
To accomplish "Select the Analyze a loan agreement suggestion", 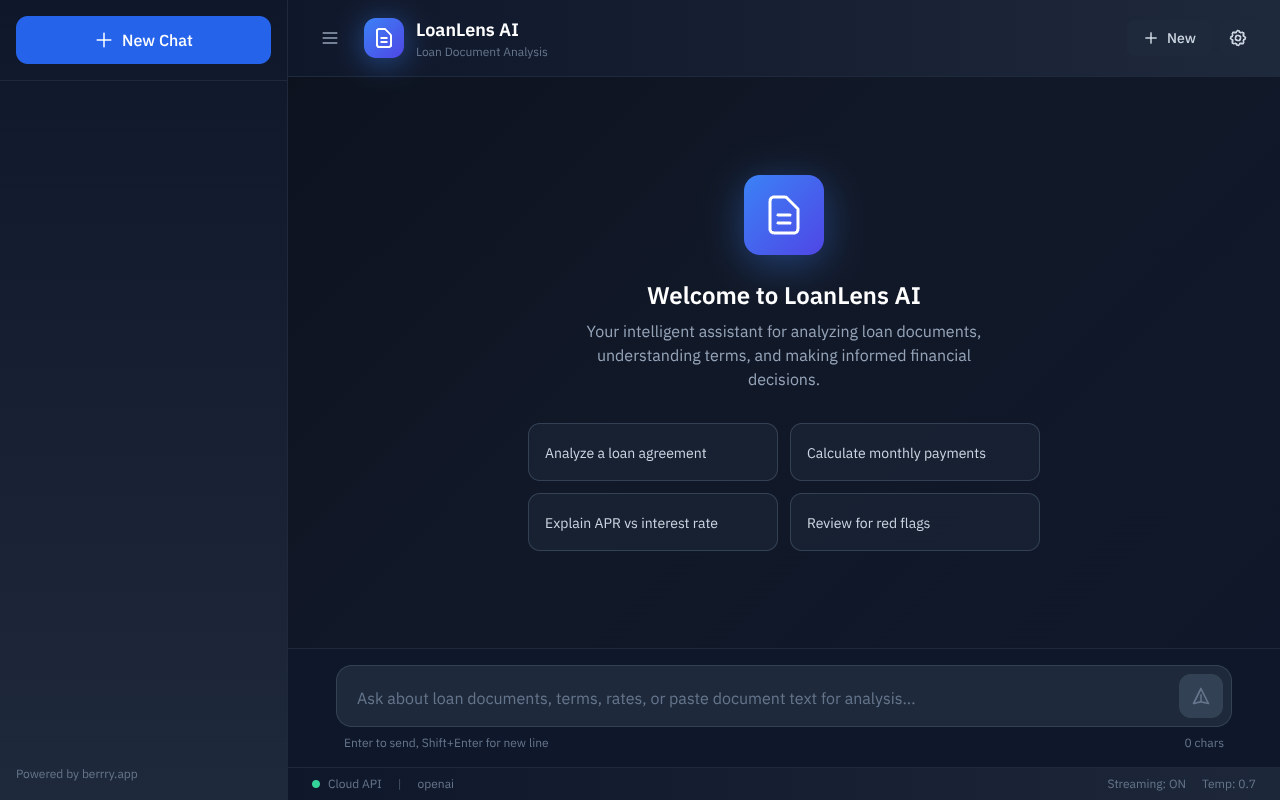I will coord(652,452).
